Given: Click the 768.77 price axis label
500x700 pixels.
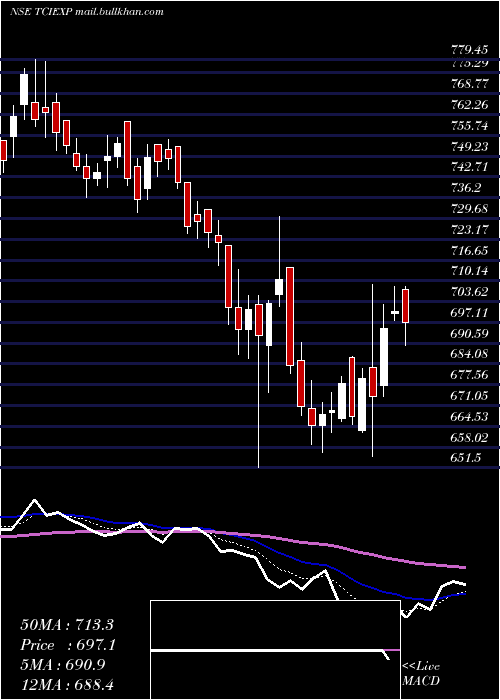Looking at the screenshot, I should click(x=469, y=84).
